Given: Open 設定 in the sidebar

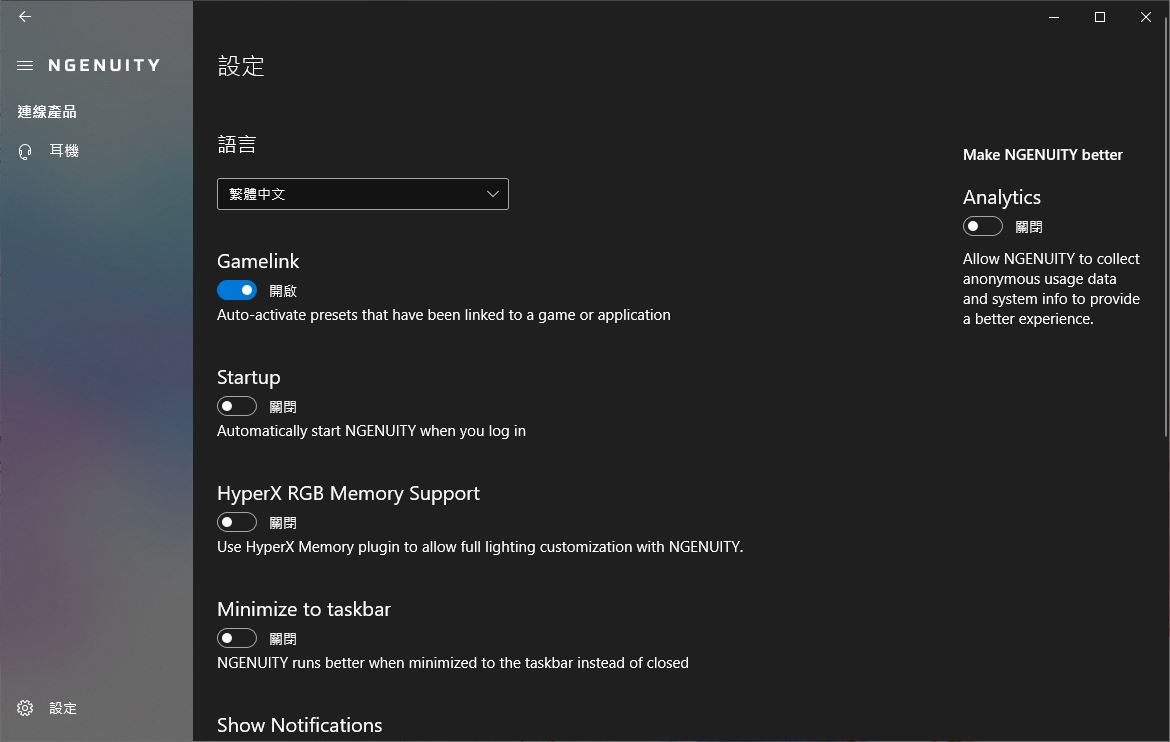Looking at the screenshot, I should (x=63, y=708).
